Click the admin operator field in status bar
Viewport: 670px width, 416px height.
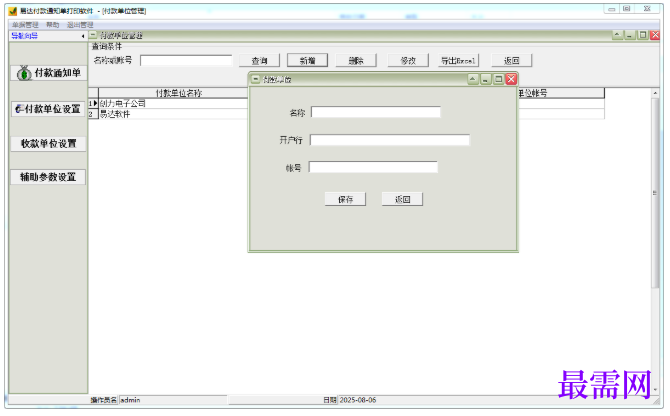coord(173,400)
